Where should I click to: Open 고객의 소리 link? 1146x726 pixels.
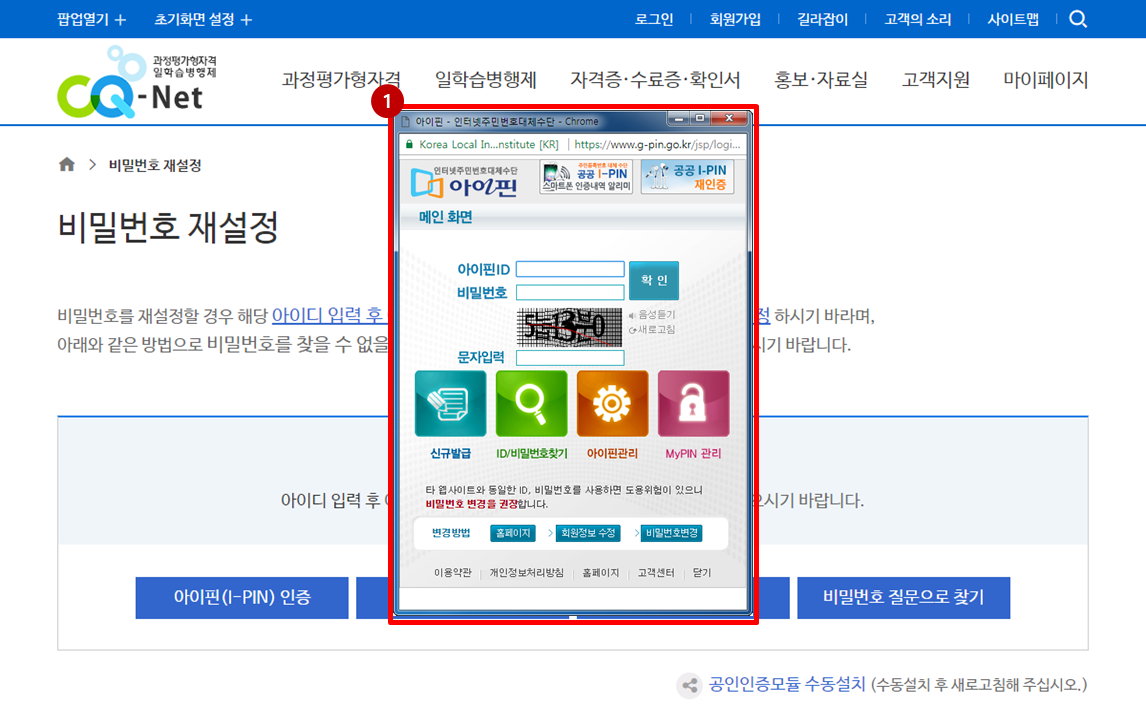tap(918, 20)
